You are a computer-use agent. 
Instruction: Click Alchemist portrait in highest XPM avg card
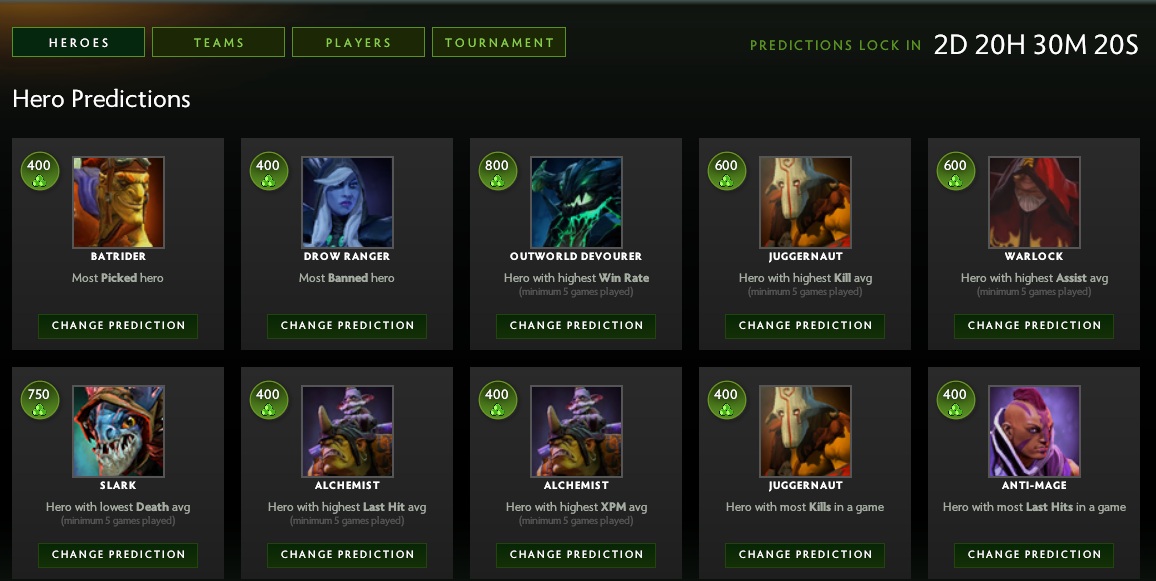tap(576, 431)
